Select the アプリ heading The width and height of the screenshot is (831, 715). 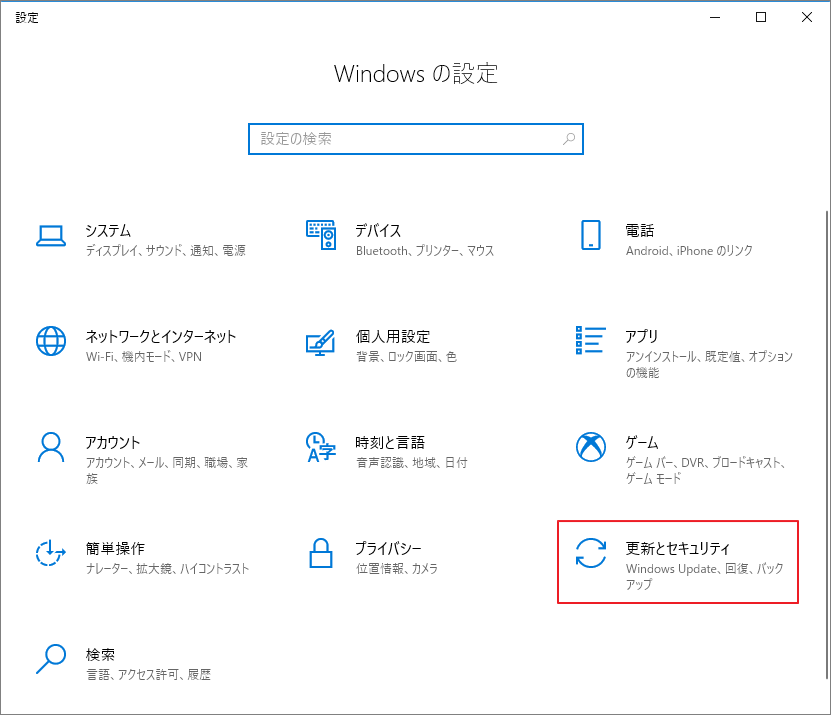point(642,337)
